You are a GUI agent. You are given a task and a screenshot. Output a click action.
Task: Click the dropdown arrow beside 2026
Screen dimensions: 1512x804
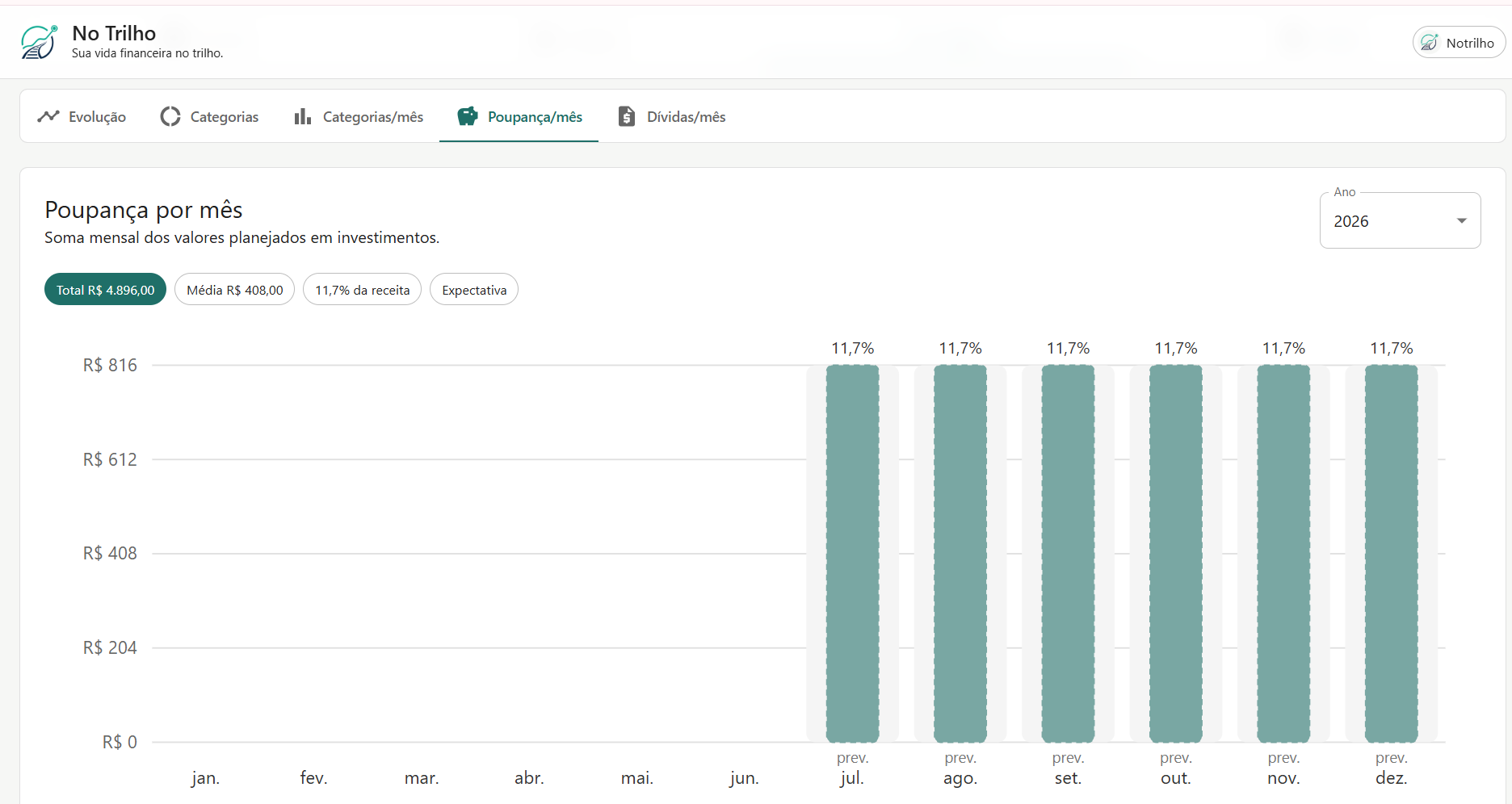click(x=1461, y=221)
